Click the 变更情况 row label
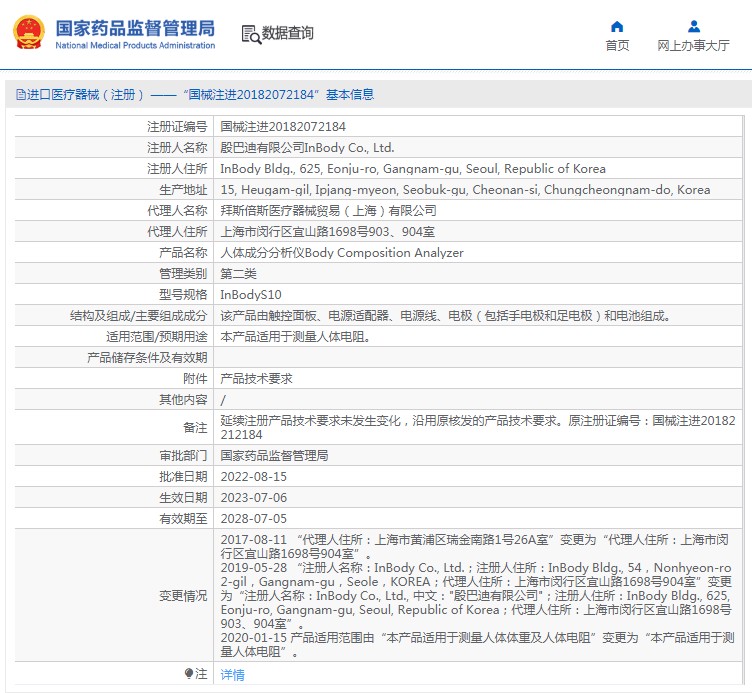 [183, 596]
